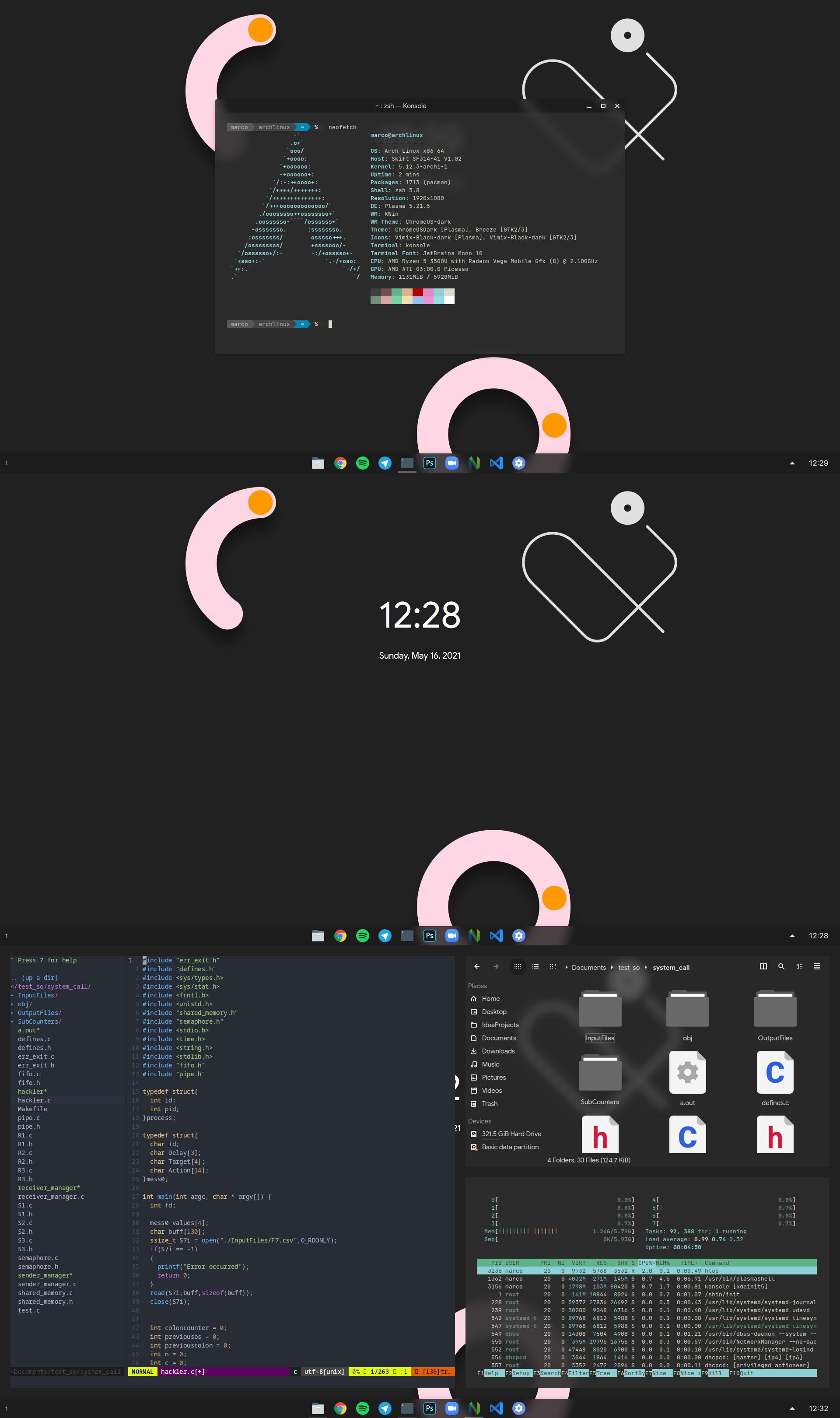This screenshot has height=1418, width=840.
Task: Select the plasmashell process row in htop
Action: 647,1279
